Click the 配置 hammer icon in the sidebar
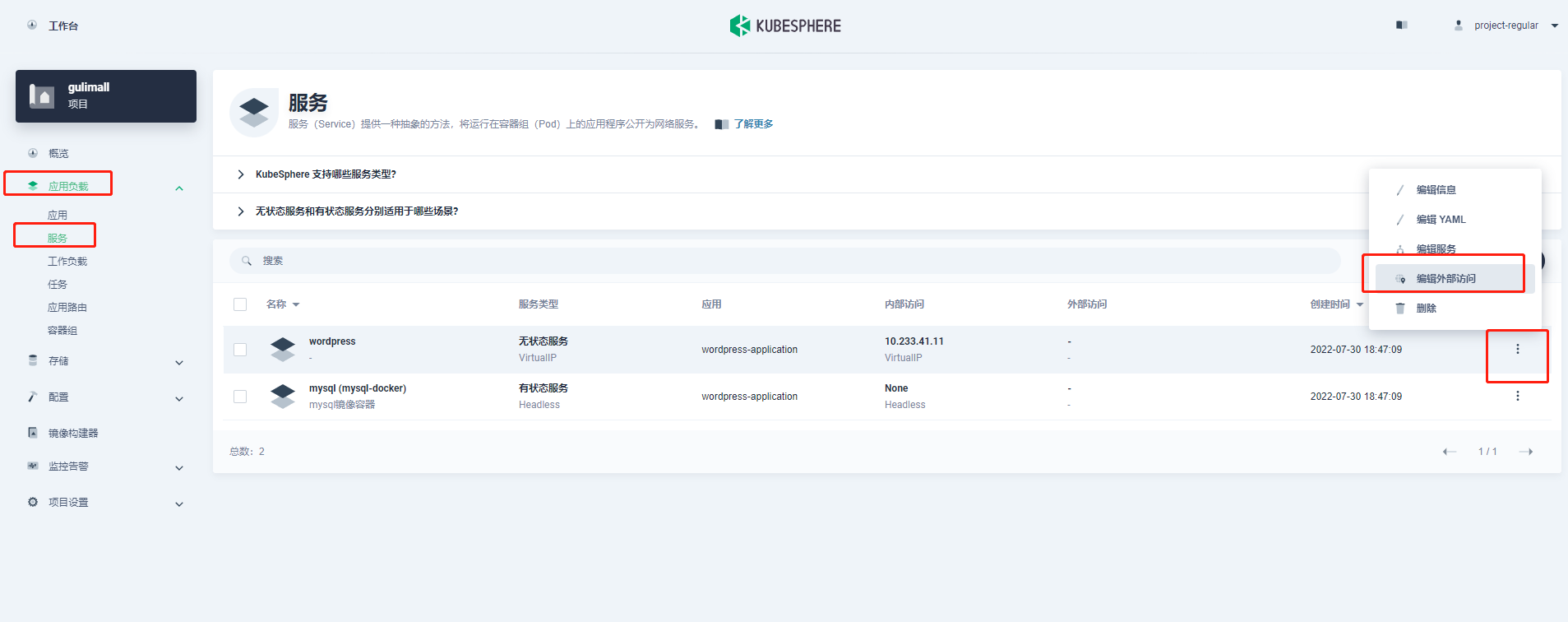The height and width of the screenshot is (622, 1568). pyautogui.click(x=33, y=397)
